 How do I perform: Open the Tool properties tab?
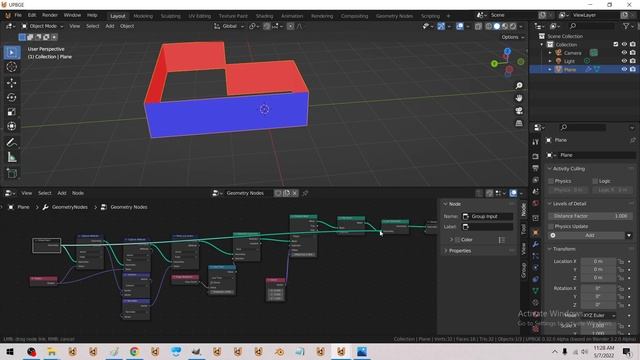coord(536,142)
